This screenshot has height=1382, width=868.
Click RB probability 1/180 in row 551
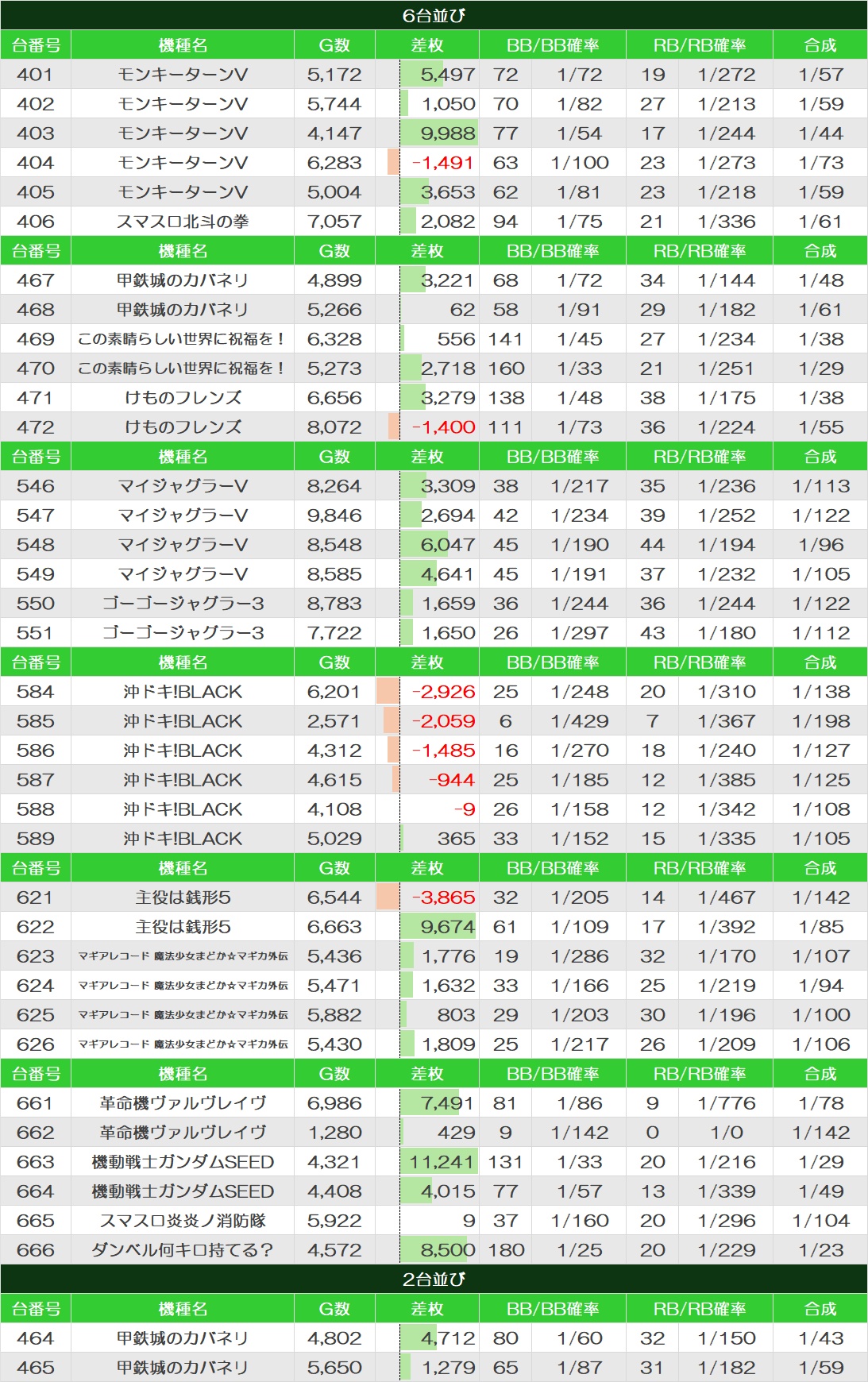pos(726,633)
